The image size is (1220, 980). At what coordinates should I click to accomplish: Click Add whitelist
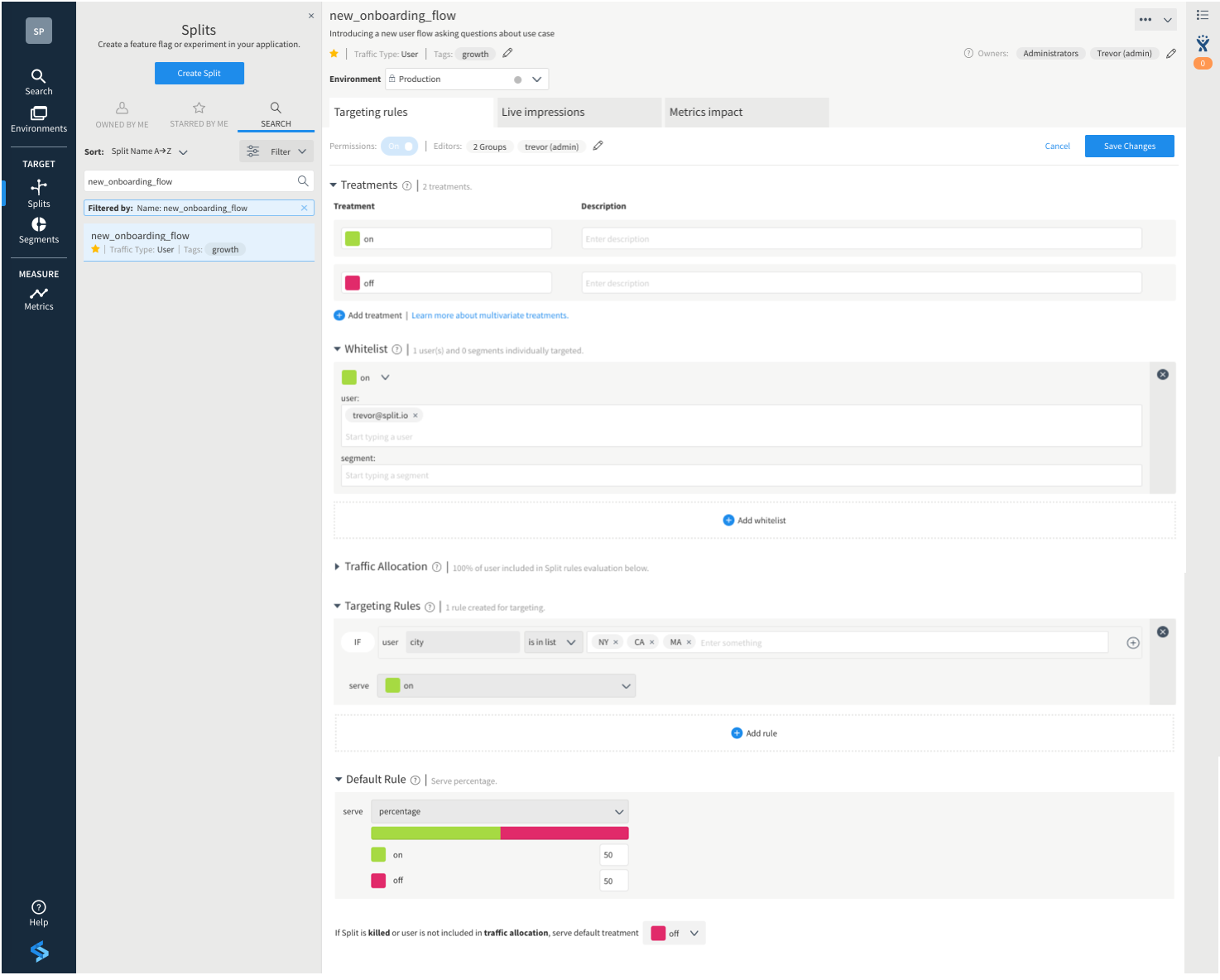(754, 521)
